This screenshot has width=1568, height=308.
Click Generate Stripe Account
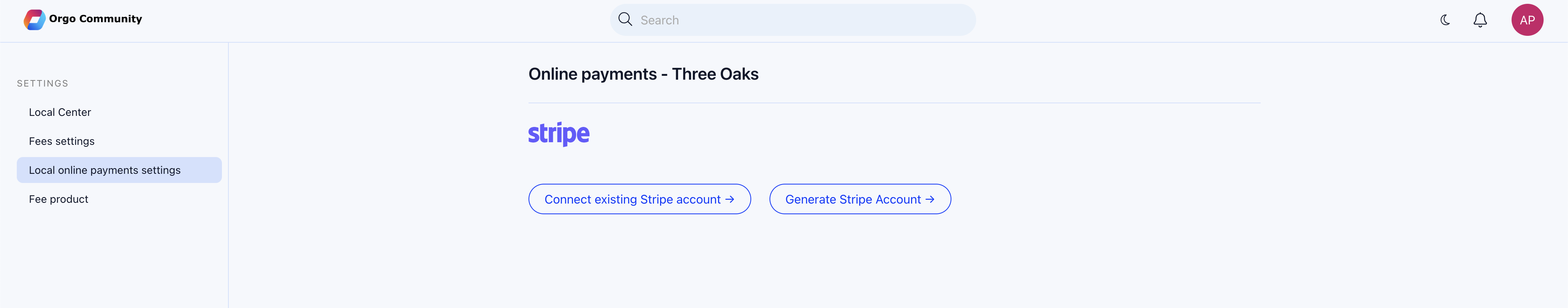coord(860,199)
